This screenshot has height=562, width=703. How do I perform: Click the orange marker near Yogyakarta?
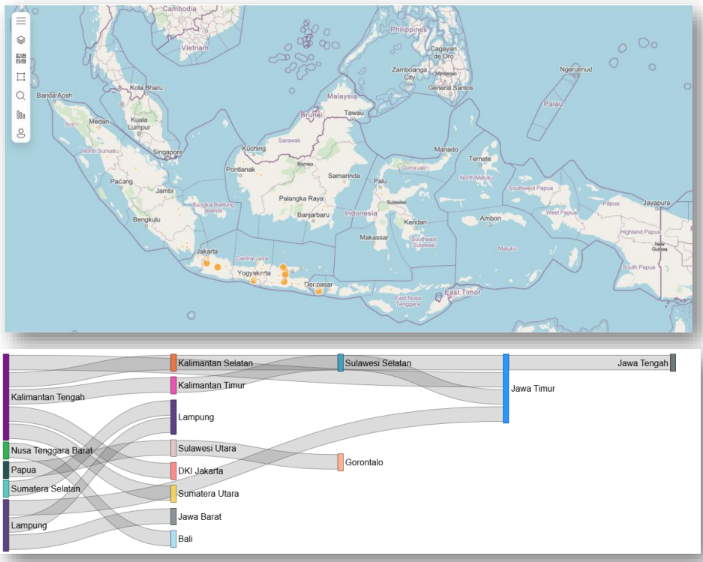coord(254,281)
